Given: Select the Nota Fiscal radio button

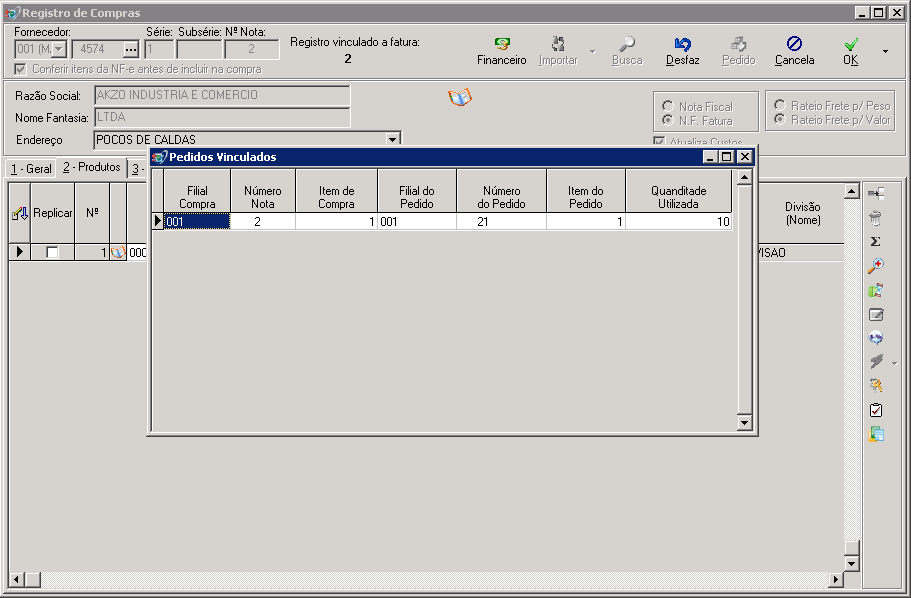Looking at the screenshot, I should 668,106.
